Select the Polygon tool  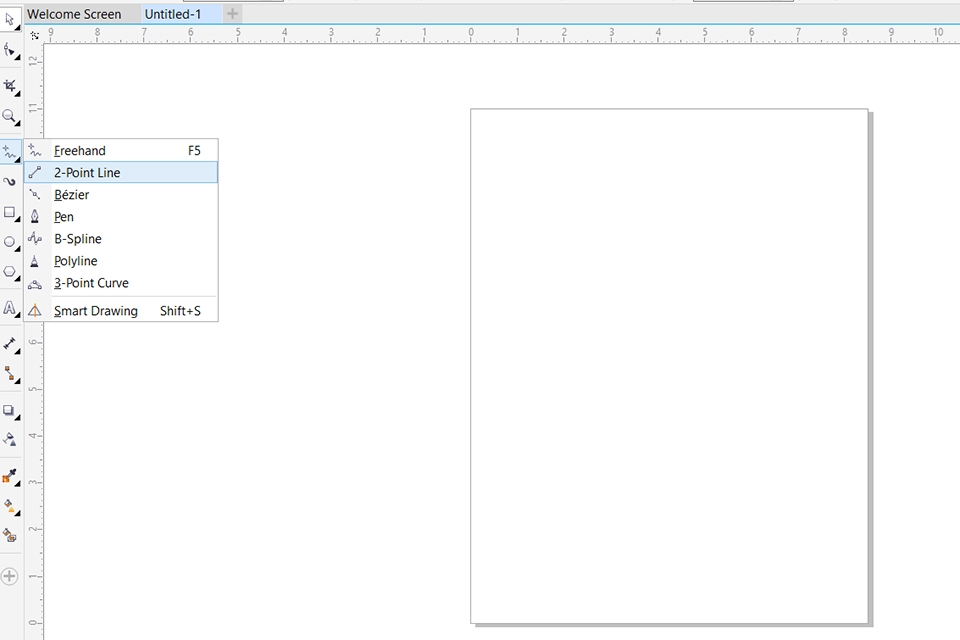10,271
